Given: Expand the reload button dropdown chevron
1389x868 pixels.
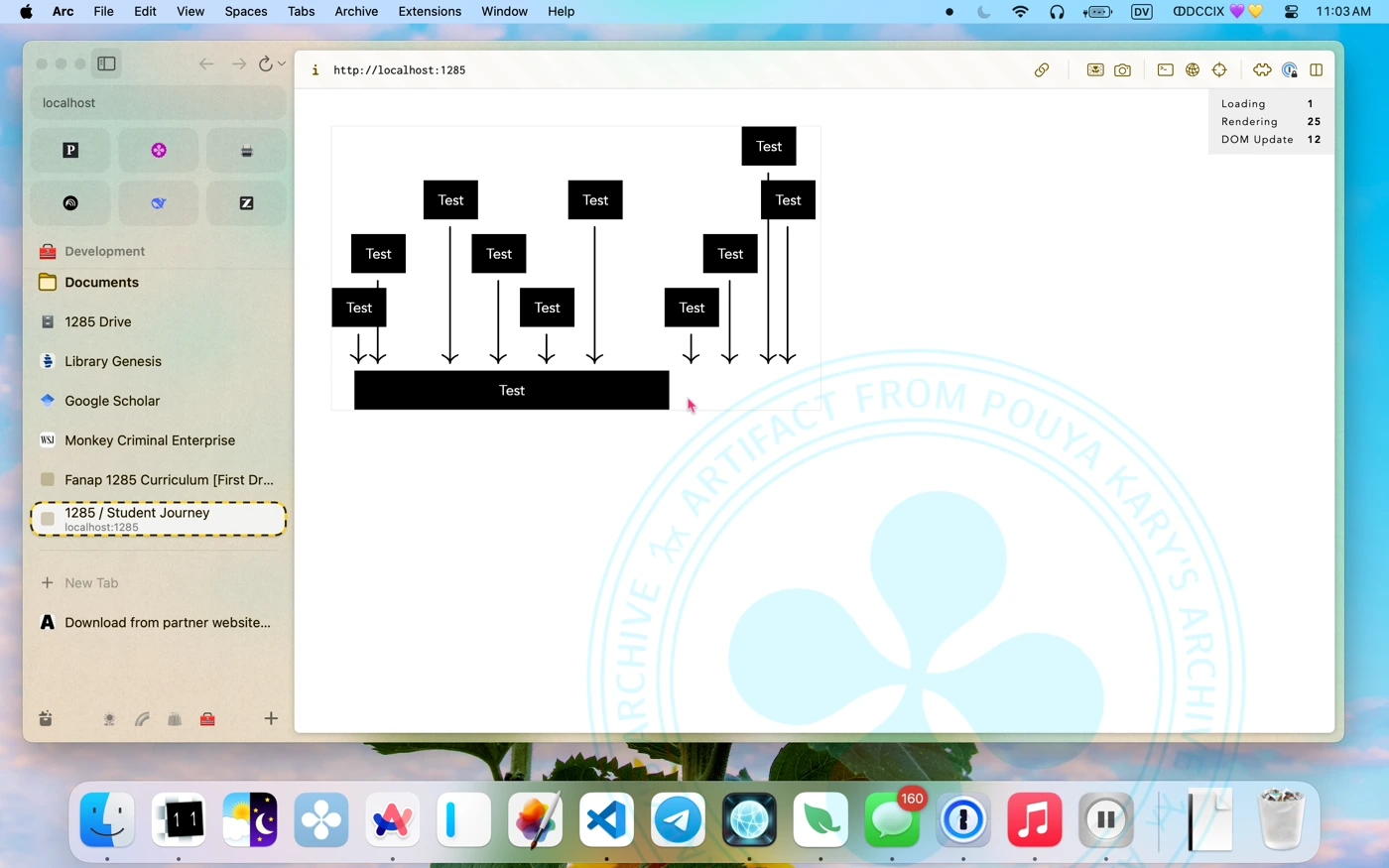Looking at the screenshot, I should 283,64.
